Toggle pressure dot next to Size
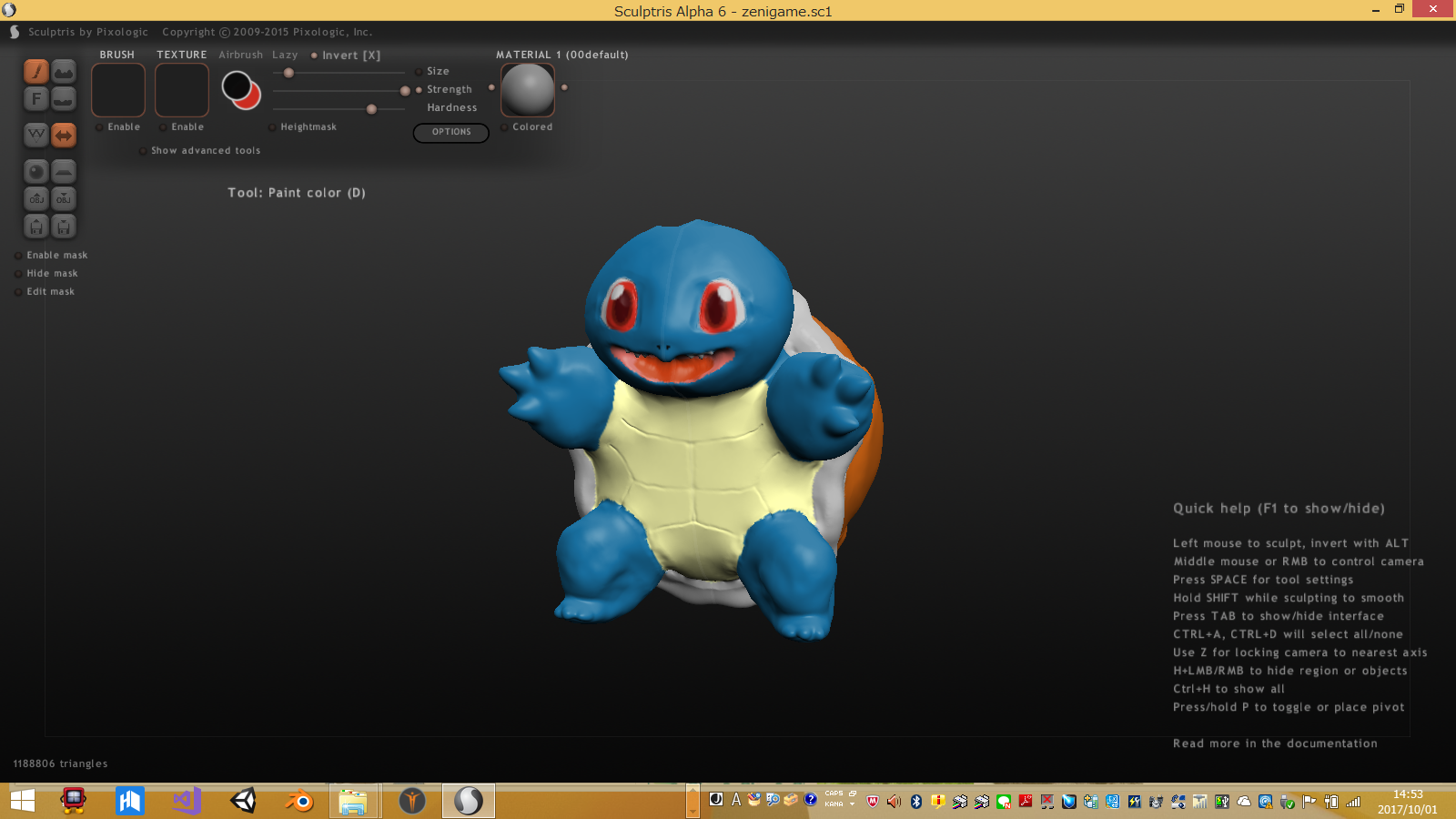The height and width of the screenshot is (819, 1456). point(419,71)
